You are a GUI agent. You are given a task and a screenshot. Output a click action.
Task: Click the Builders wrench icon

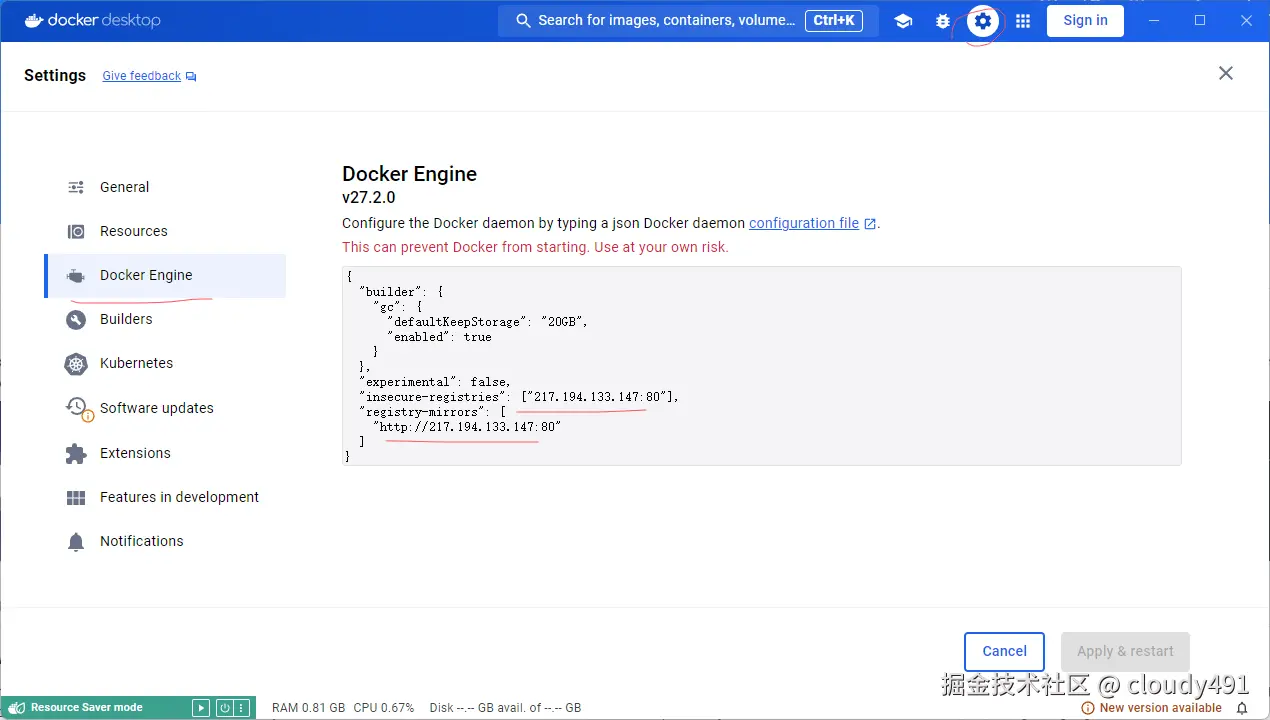(76, 320)
